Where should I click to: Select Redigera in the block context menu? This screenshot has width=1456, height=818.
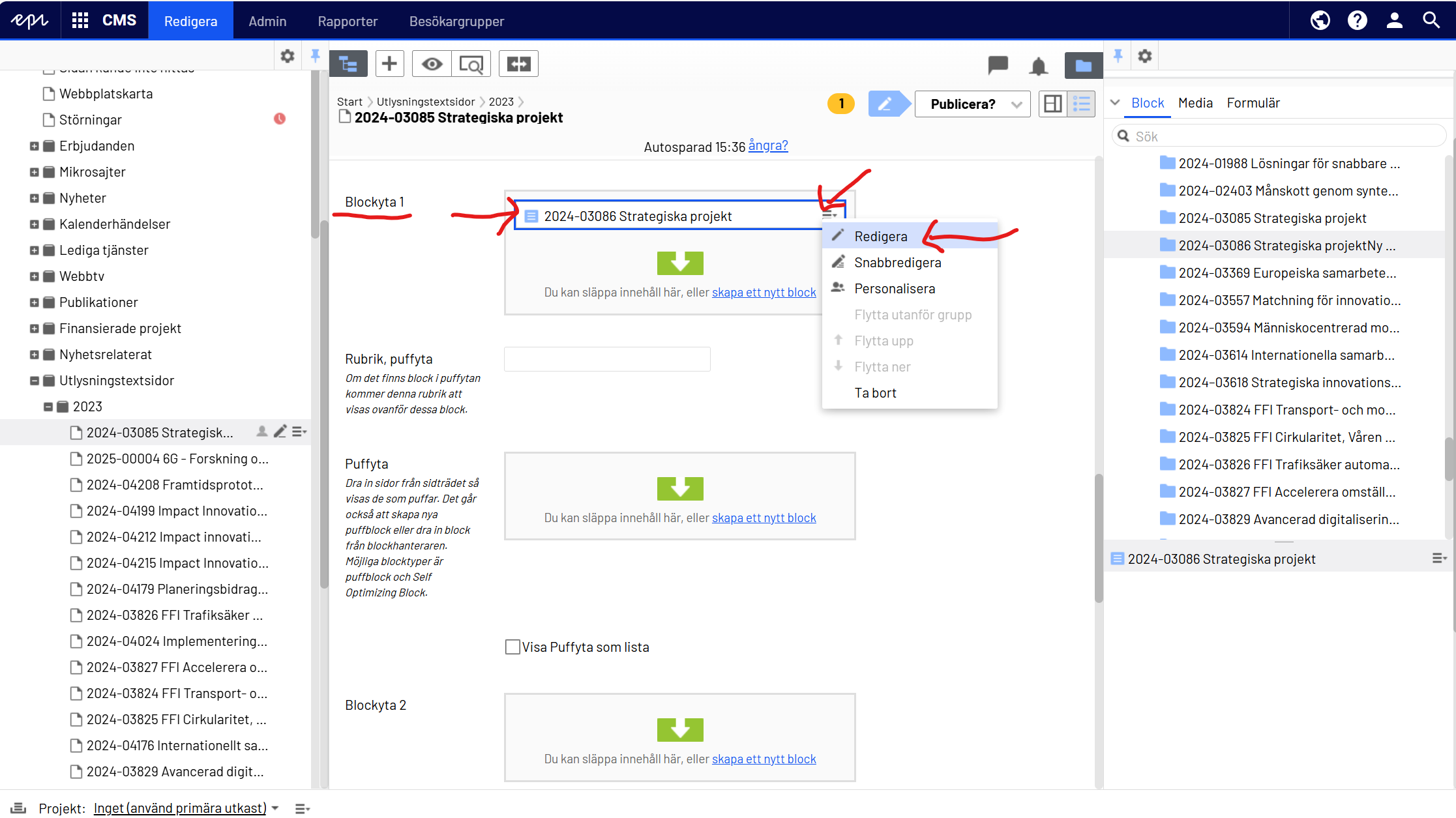pyautogui.click(x=880, y=237)
